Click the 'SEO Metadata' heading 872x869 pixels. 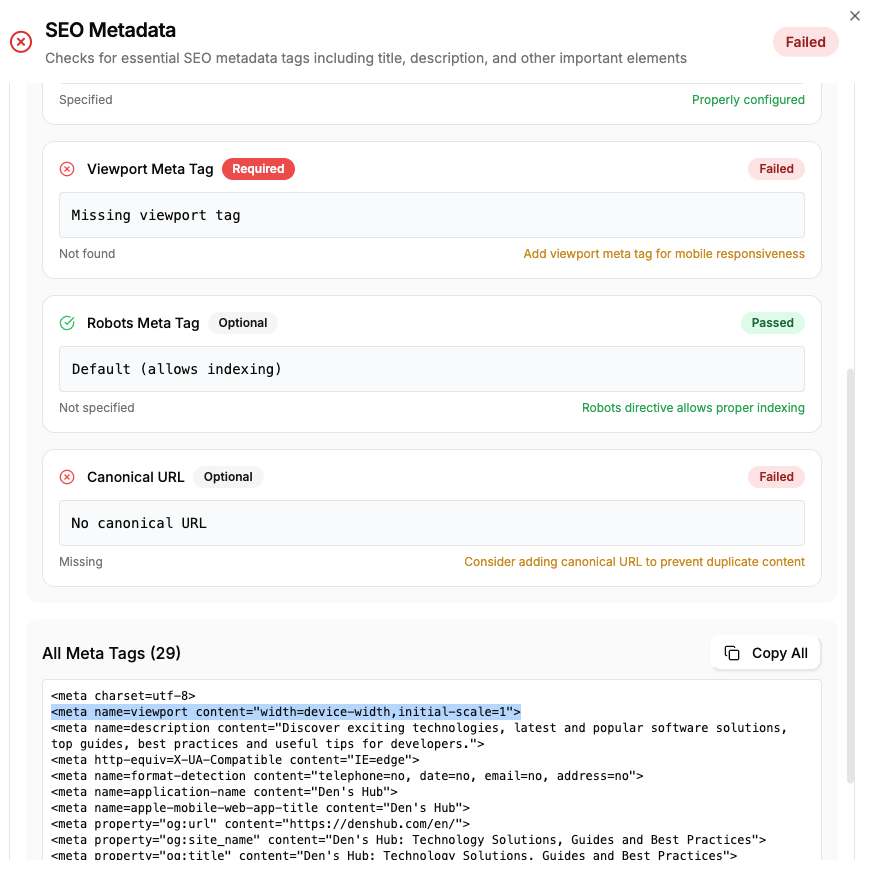(x=110, y=30)
